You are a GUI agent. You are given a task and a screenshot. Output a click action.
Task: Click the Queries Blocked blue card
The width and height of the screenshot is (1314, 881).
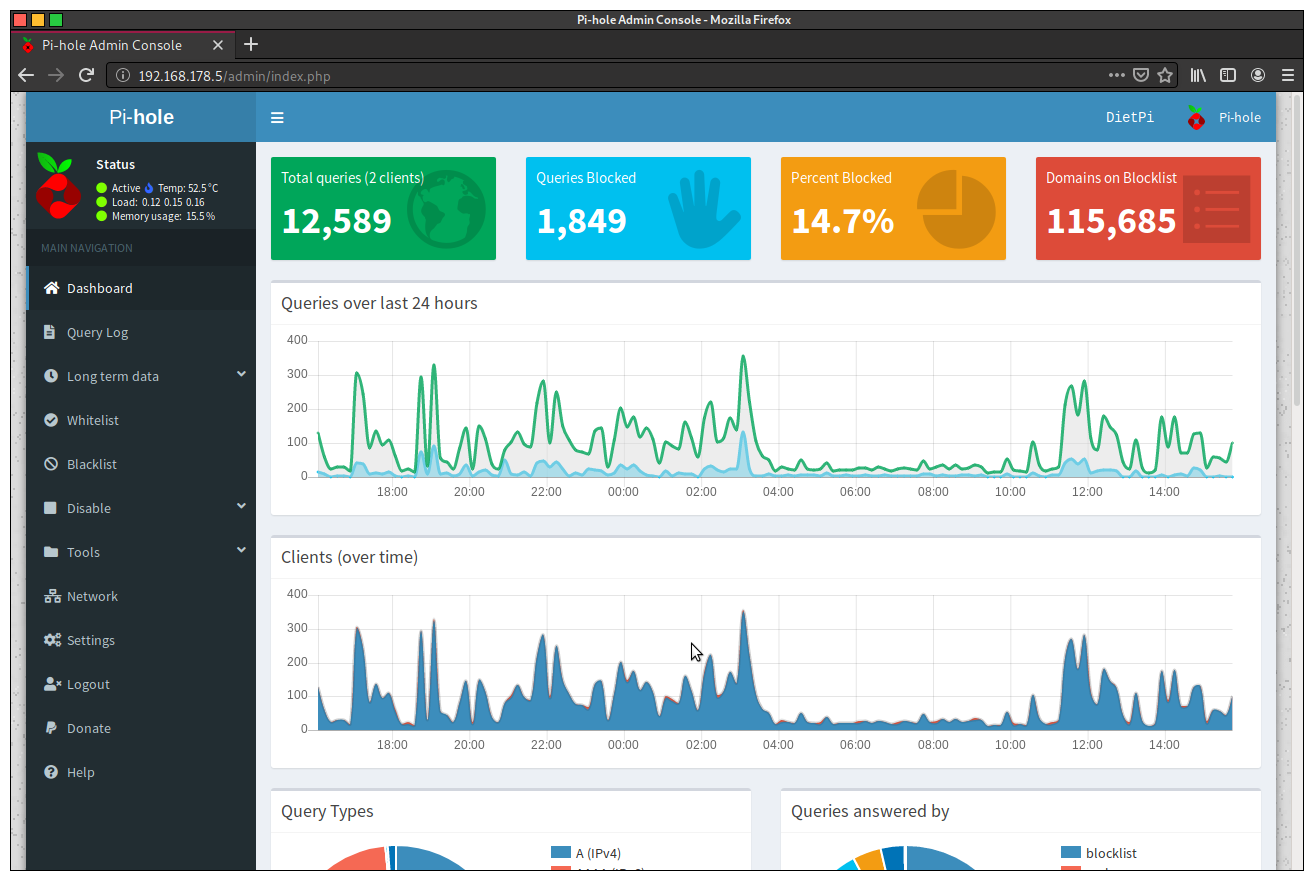(638, 208)
